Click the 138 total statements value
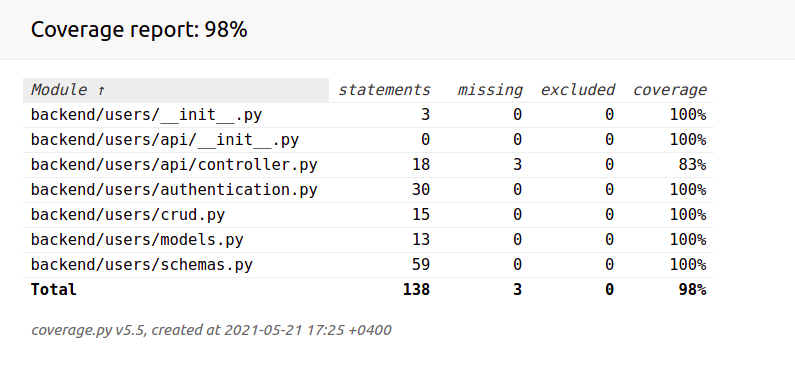The height and width of the screenshot is (365, 795). tap(416, 289)
